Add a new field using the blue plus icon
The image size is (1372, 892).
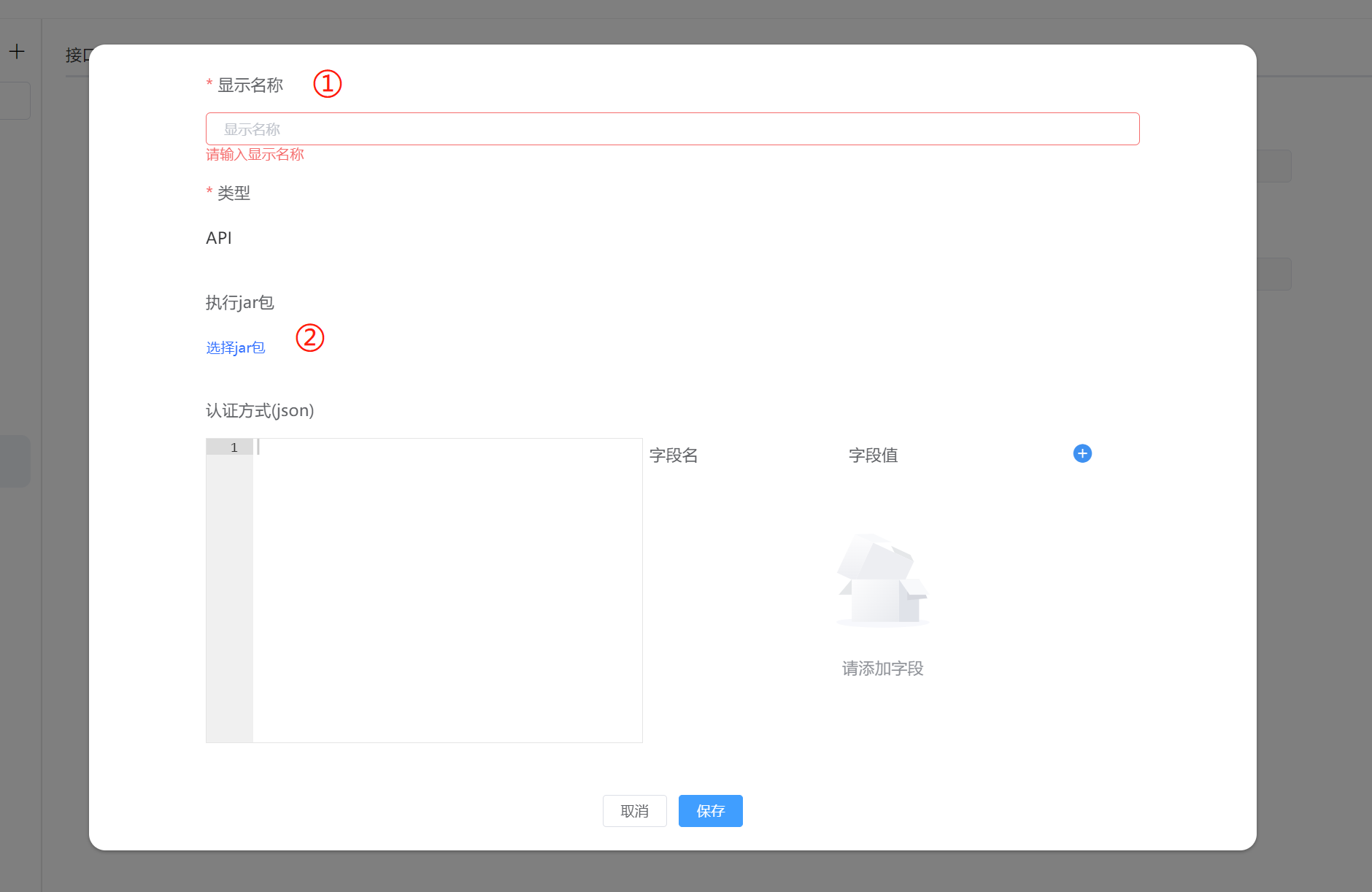coord(1082,453)
